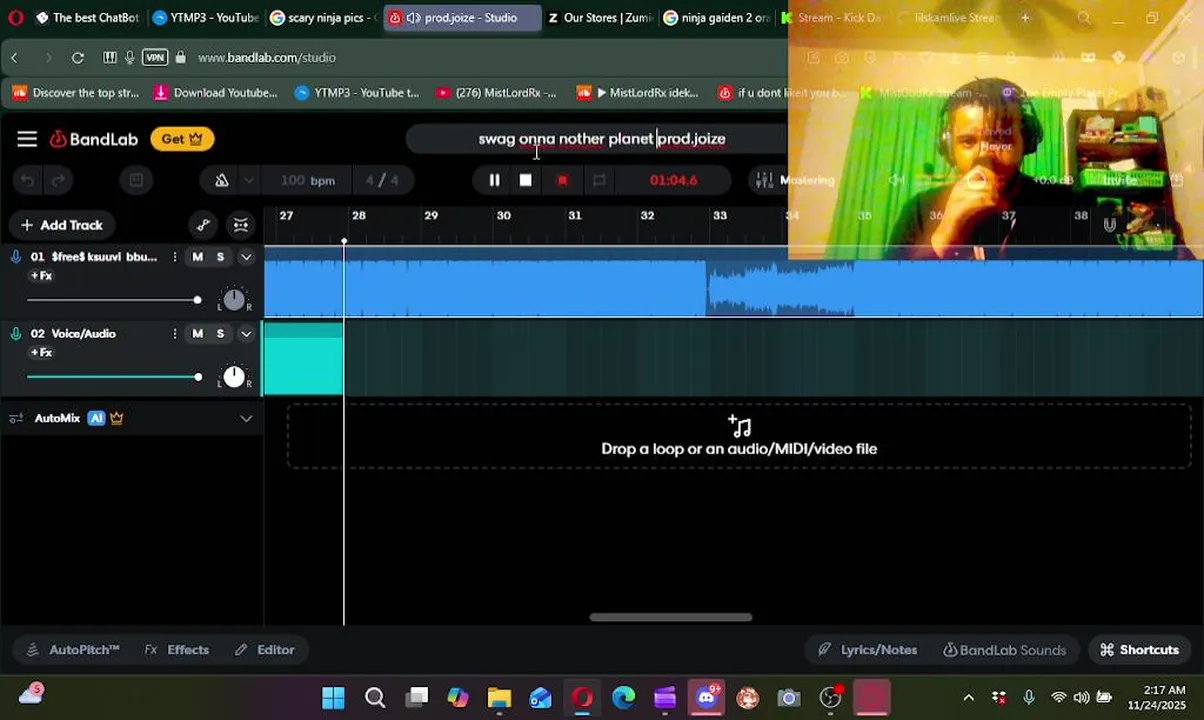Open the AutoPitch panel tab
Screen dimensions: 1204x720
[73, 650]
